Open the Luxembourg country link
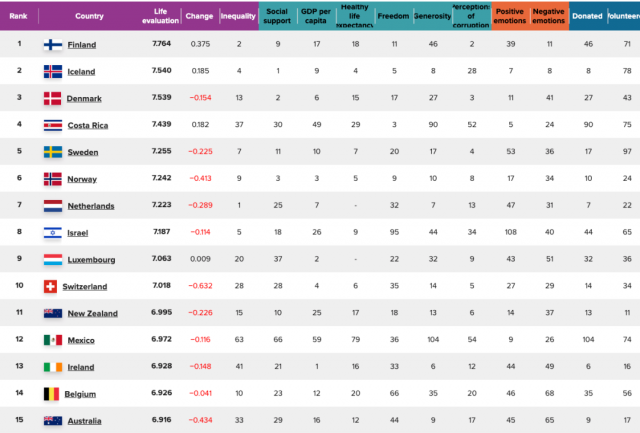Viewport: 640px width, 433px height. point(91,260)
